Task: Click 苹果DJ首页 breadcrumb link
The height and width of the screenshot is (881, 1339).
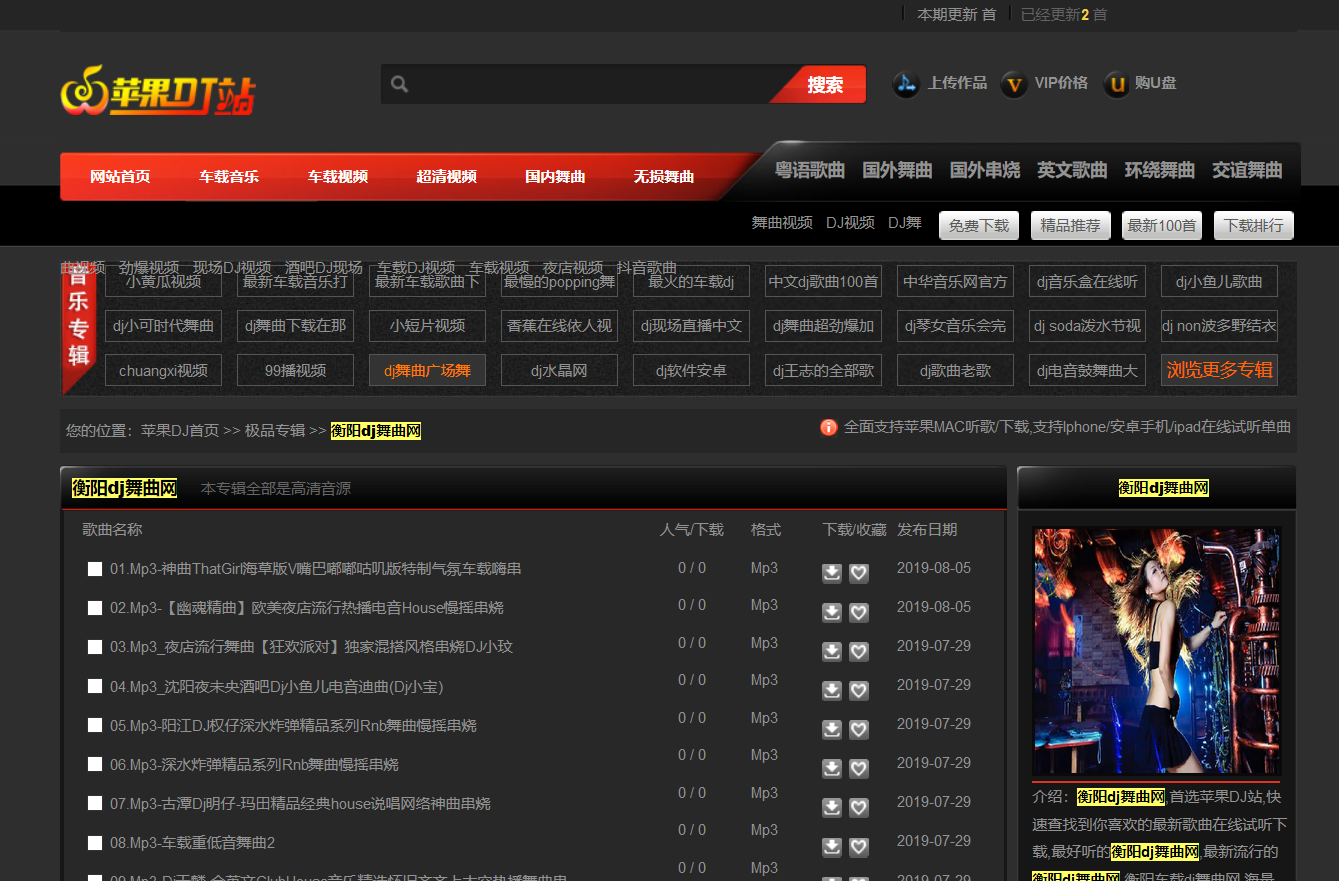Action: tap(180, 430)
